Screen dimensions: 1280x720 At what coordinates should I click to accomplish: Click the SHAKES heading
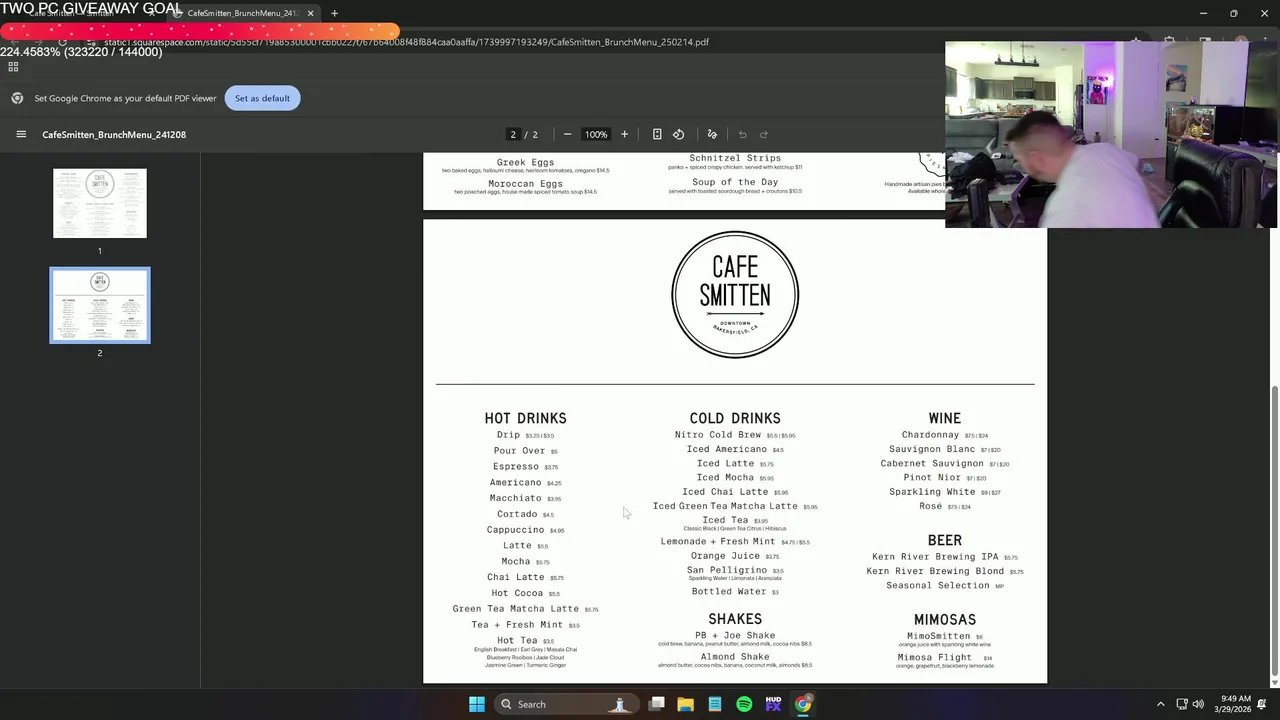coord(735,619)
